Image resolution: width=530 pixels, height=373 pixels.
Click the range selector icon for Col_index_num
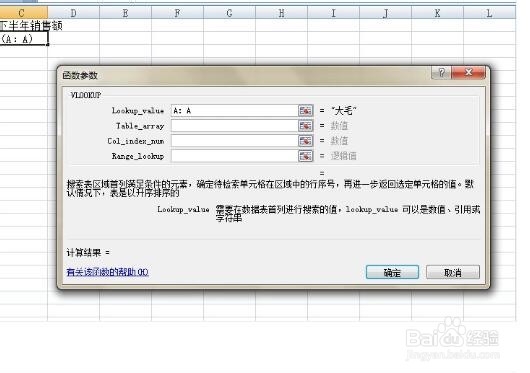tap(306, 141)
